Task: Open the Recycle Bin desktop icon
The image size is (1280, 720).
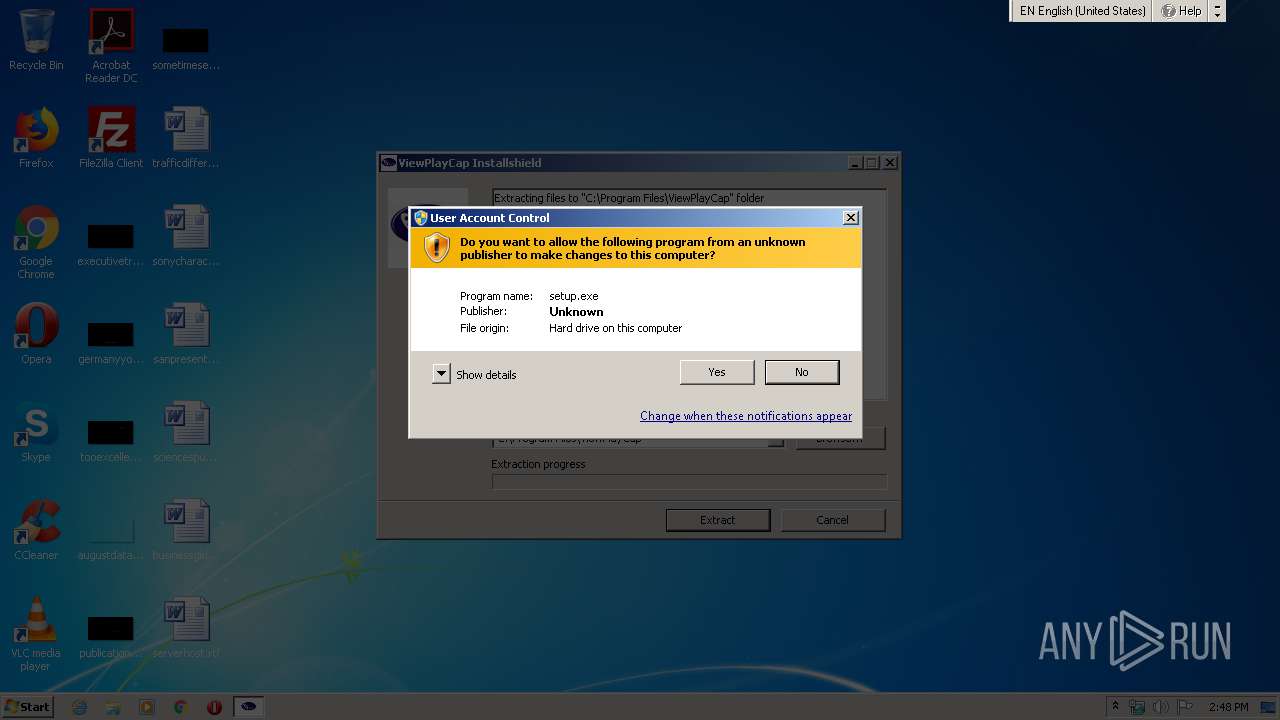Action: [x=36, y=40]
